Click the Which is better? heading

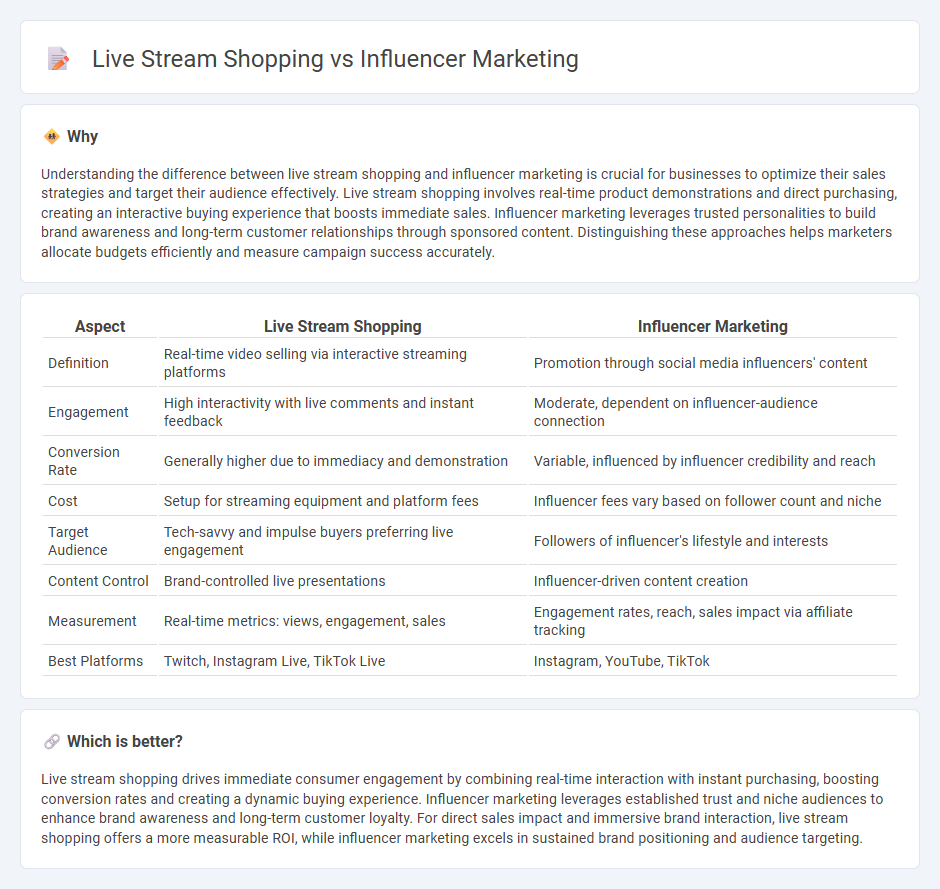click(125, 742)
